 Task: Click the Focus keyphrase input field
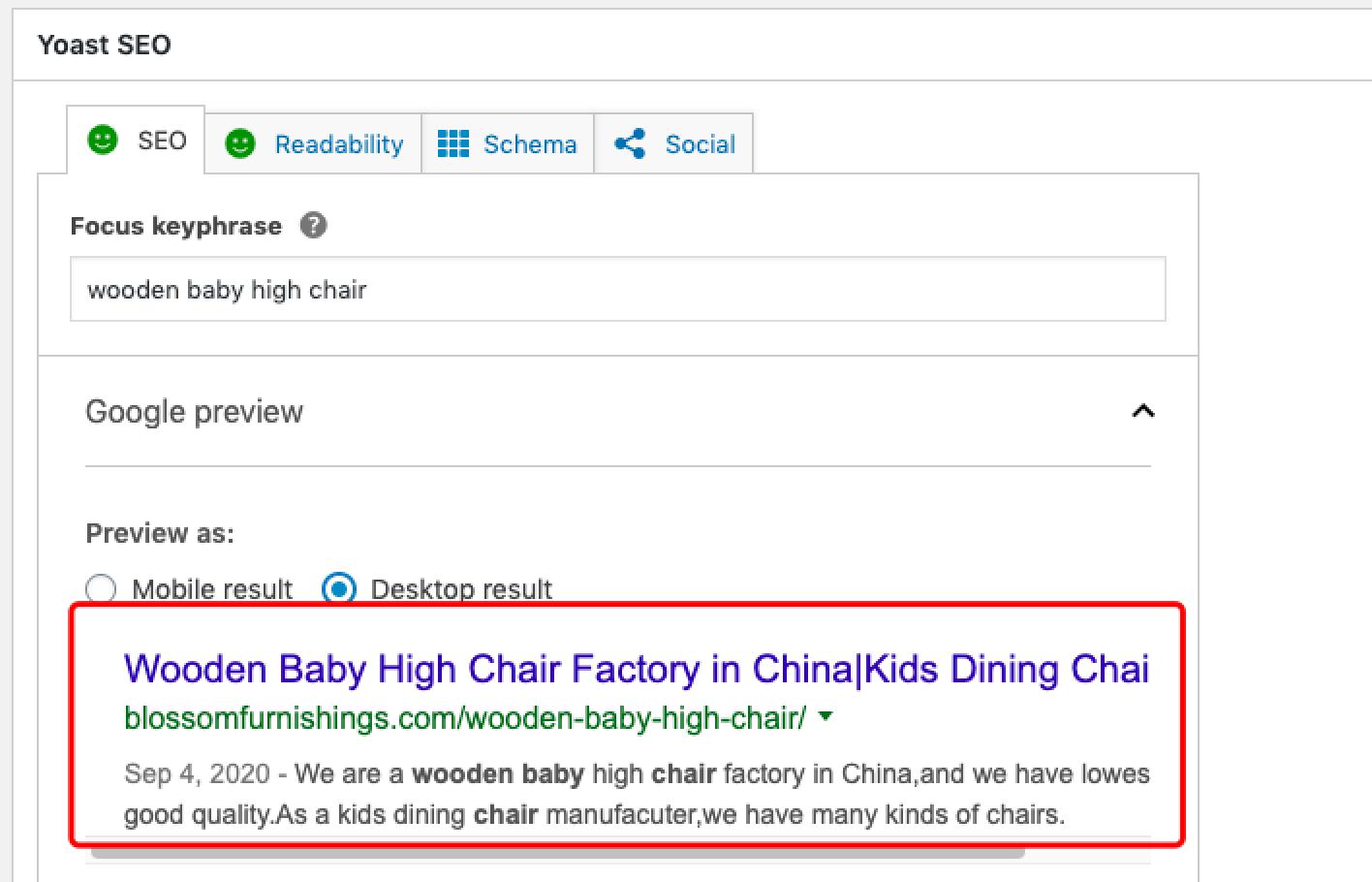click(x=617, y=289)
